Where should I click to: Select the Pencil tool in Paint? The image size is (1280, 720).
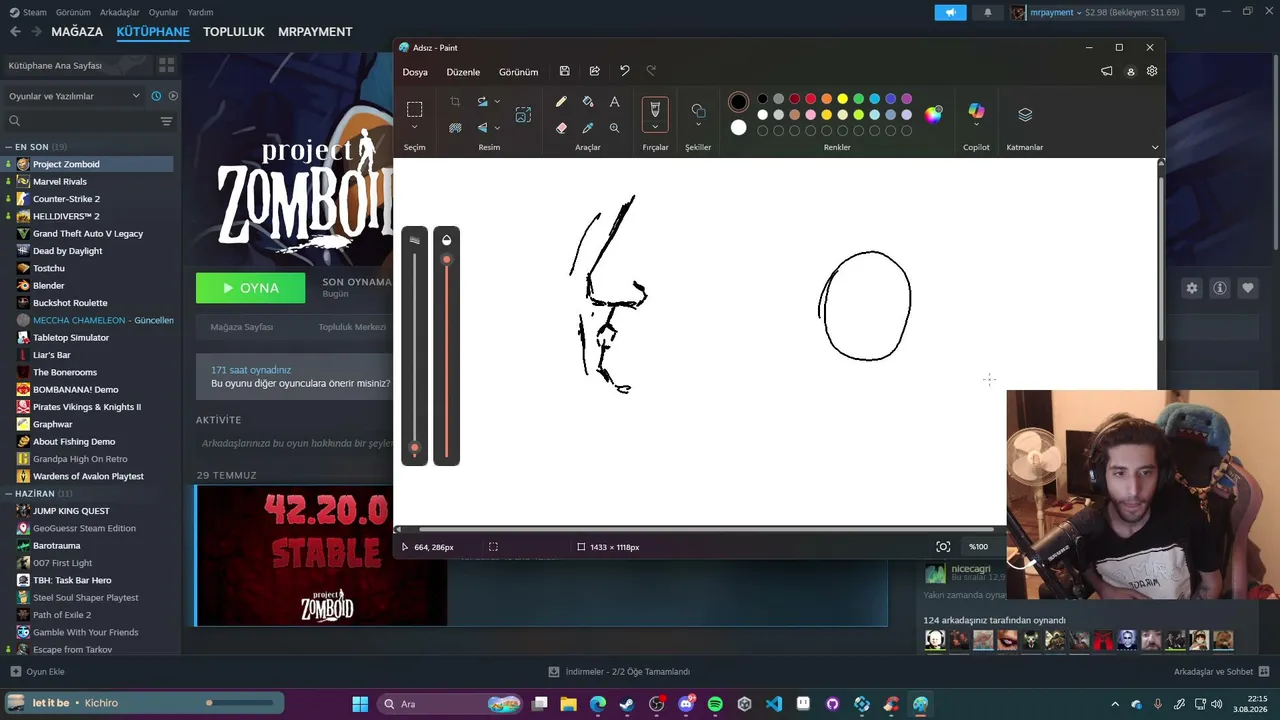[x=561, y=102]
